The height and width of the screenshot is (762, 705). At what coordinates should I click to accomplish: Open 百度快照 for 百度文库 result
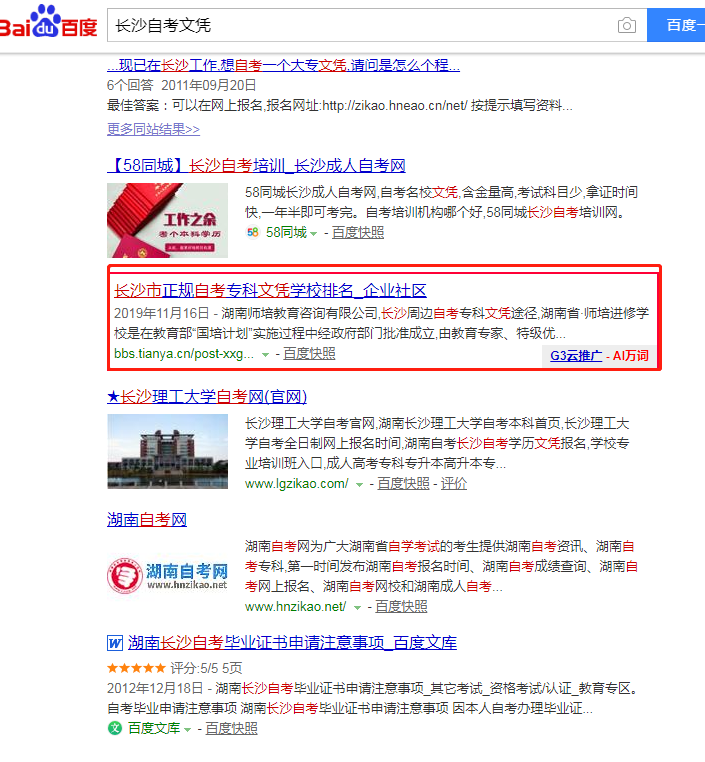coord(231,728)
